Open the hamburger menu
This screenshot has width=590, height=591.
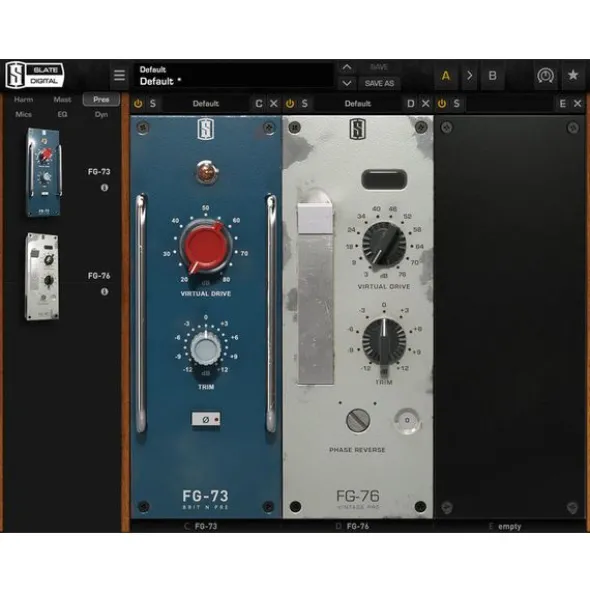click(120, 75)
